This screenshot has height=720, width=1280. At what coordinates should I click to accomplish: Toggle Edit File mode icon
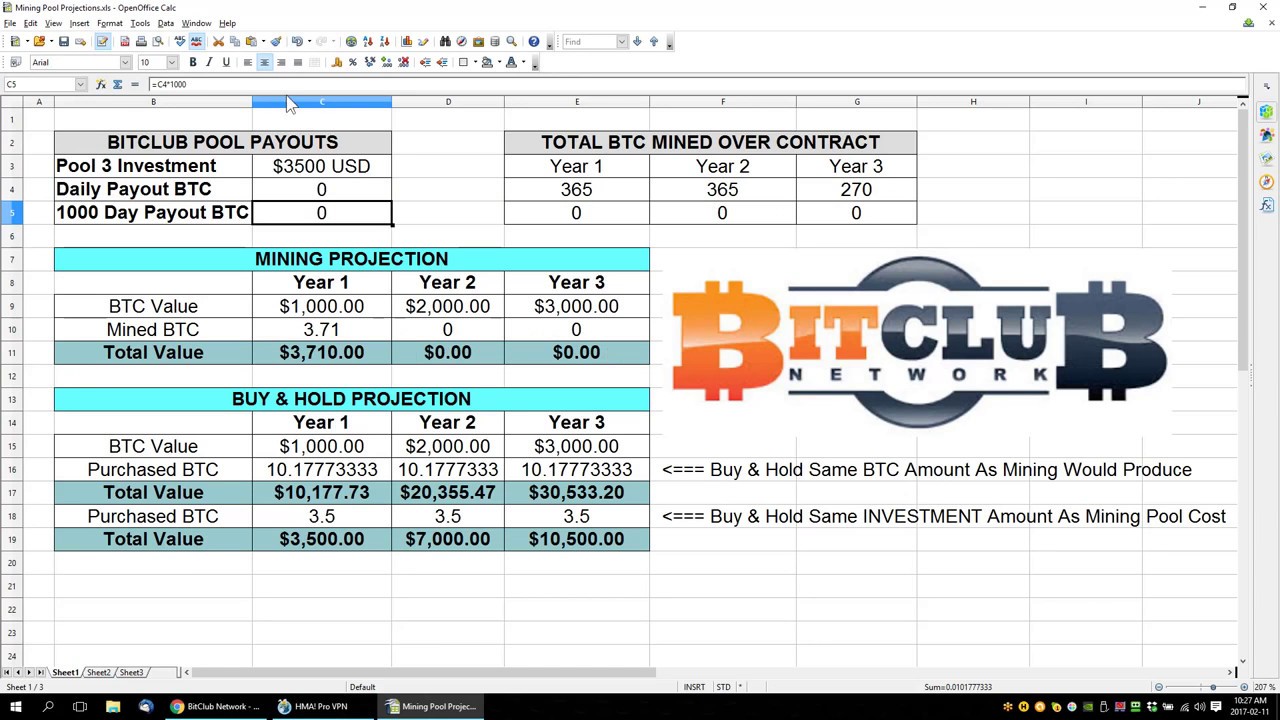point(102,41)
